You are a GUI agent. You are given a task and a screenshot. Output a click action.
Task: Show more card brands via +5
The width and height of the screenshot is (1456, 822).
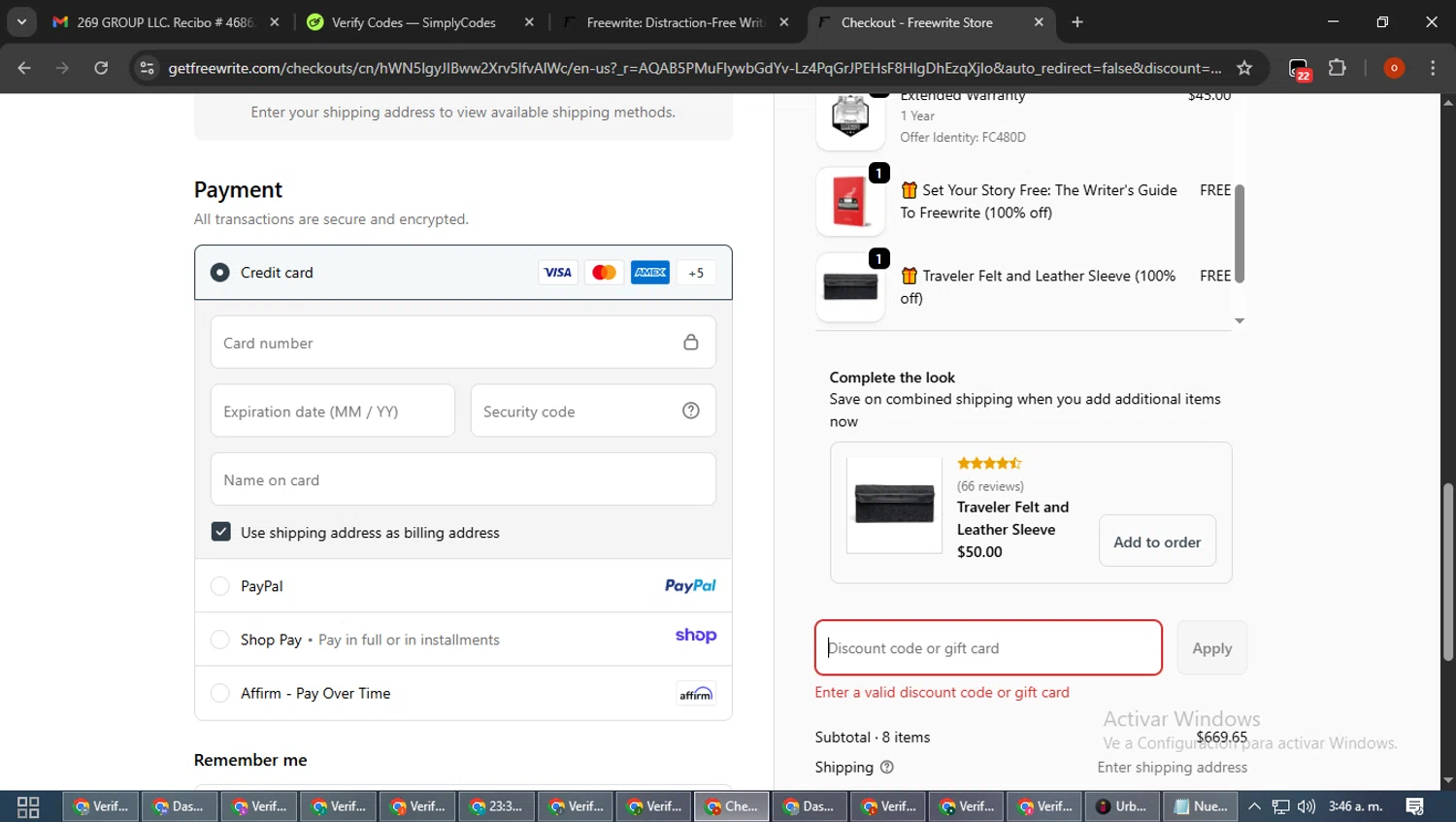click(696, 273)
